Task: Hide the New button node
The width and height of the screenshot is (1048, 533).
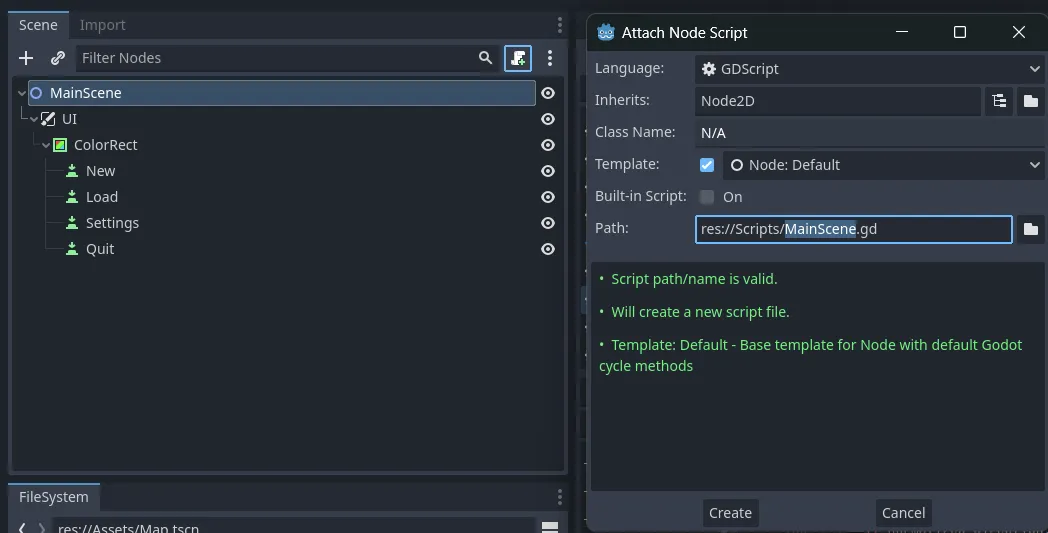Action: (x=548, y=171)
